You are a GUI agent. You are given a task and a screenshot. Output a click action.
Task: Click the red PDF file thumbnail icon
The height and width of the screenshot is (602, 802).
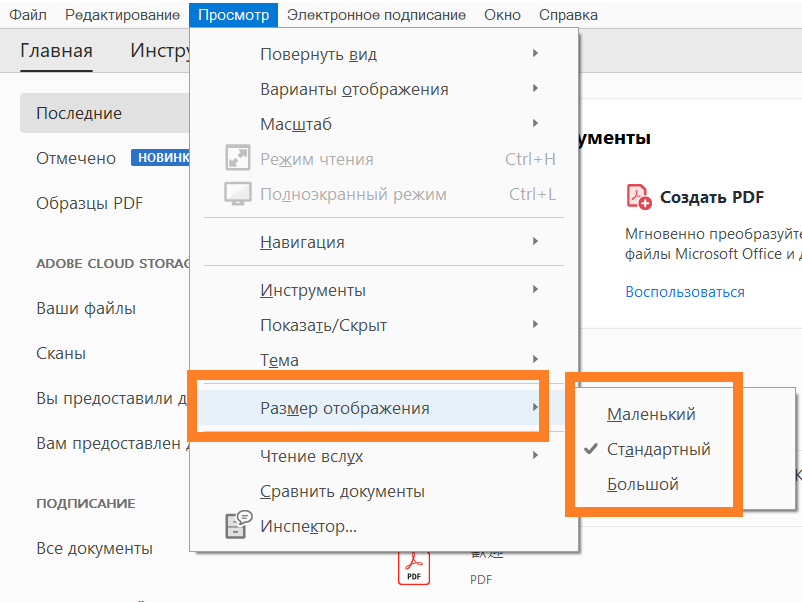click(x=414, y=567)
